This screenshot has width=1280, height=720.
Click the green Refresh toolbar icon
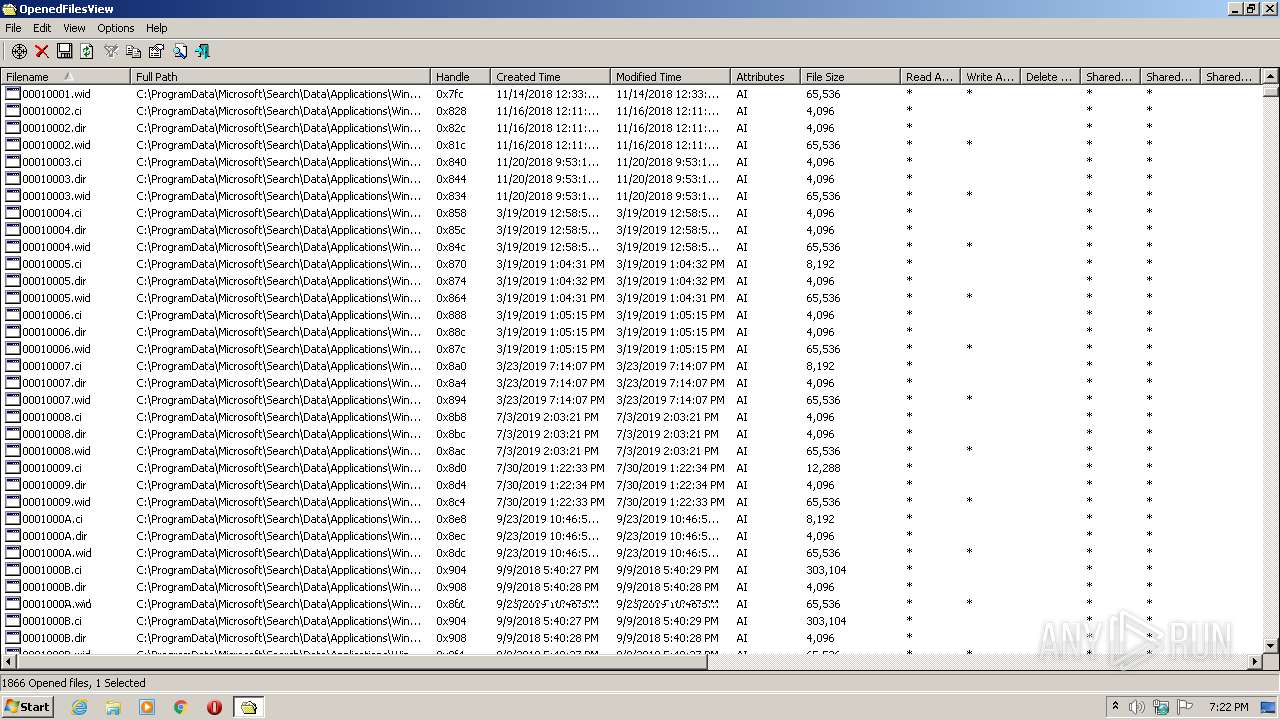(87, 51)
